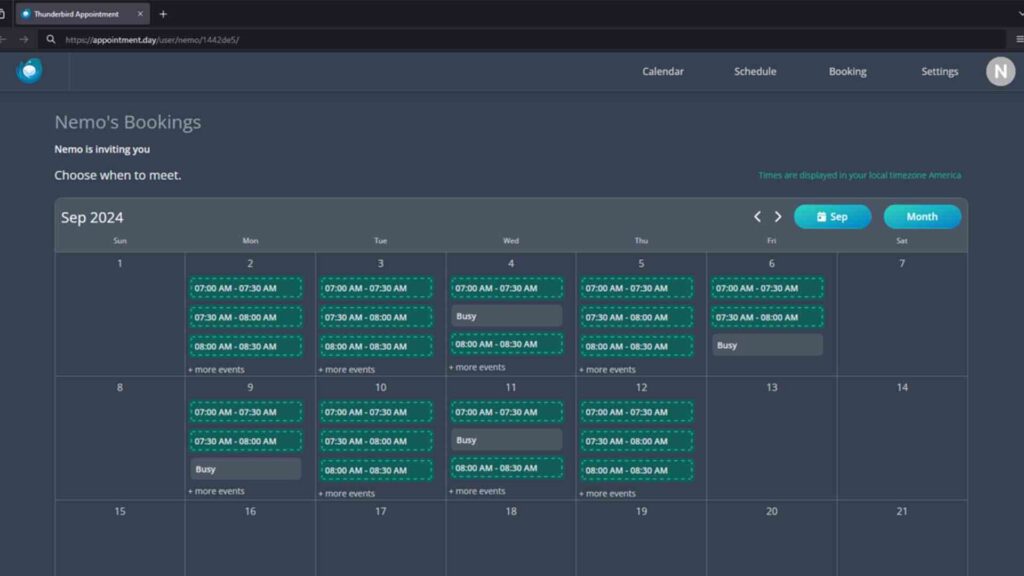
Task: Show more events on Tuesday 3
Action: [347, 370]
